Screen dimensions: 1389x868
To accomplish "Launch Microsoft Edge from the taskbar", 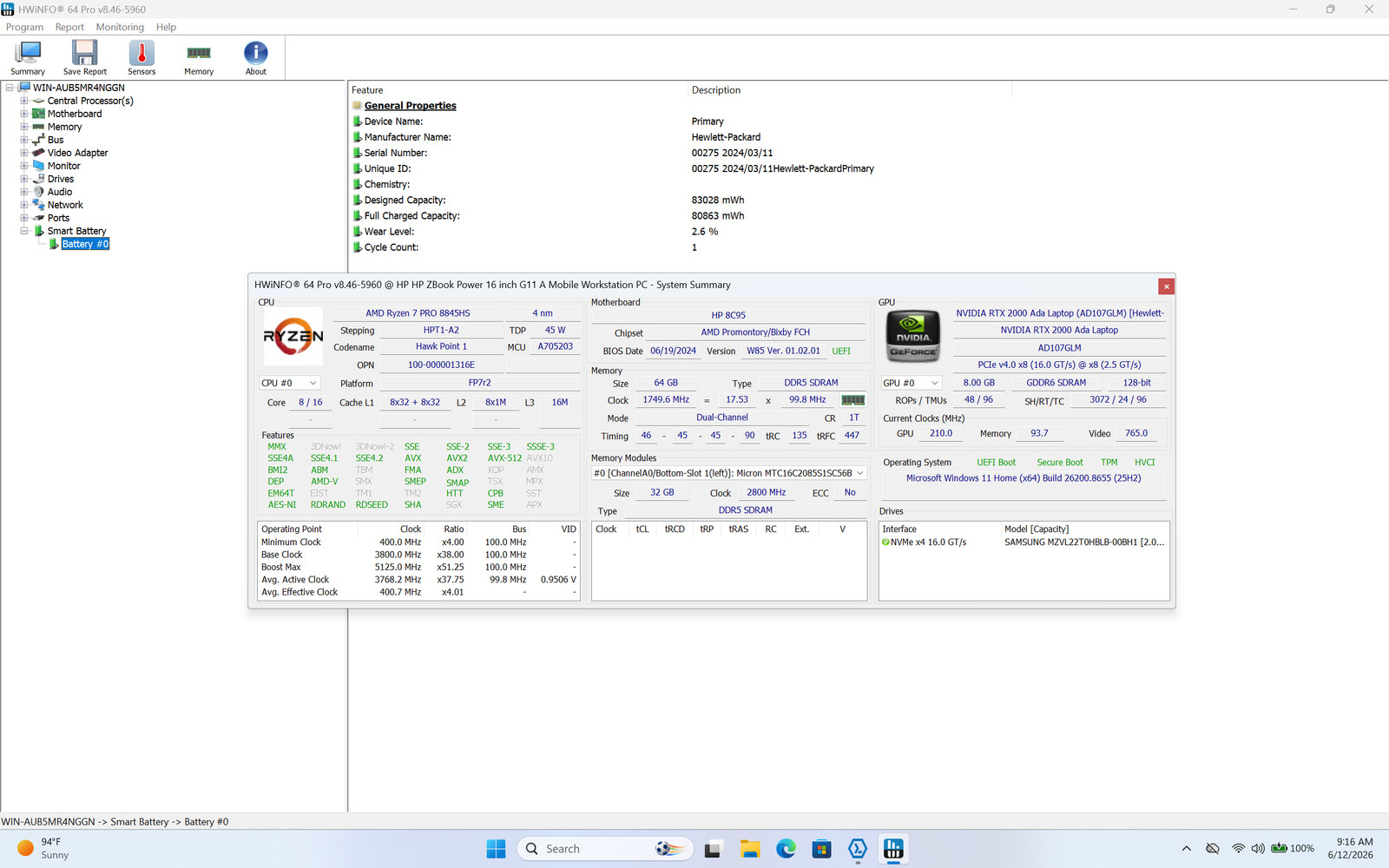I will click(x=786, y=849).
